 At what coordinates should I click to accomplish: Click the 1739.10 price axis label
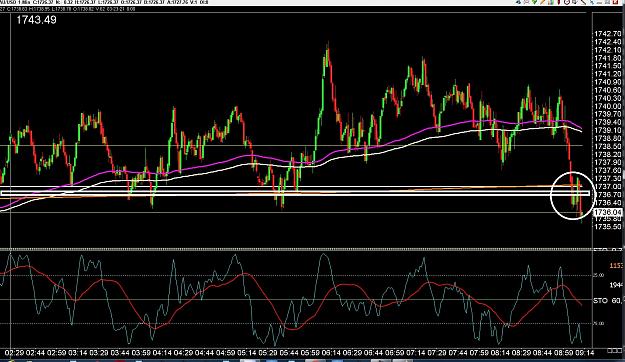click(x=607, y=130)
